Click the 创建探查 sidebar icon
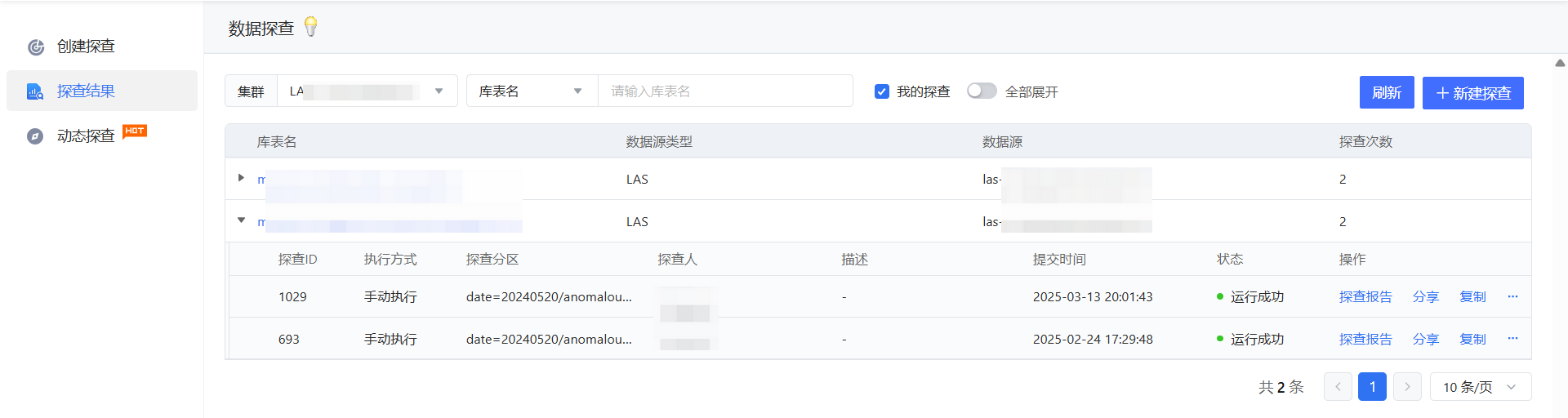 (x=36, y=47)
